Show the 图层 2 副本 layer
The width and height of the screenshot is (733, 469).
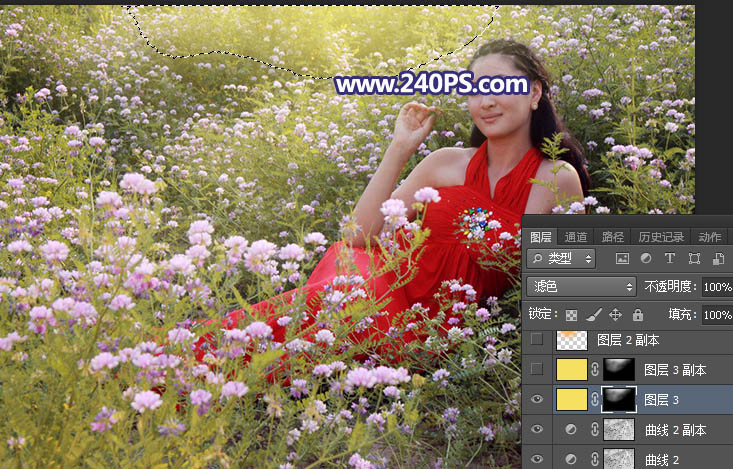pyautogui.click(x=537, y=340)
